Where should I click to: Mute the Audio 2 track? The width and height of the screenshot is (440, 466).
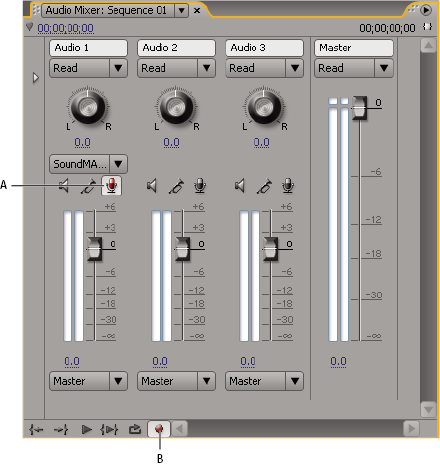click(152, 185)
